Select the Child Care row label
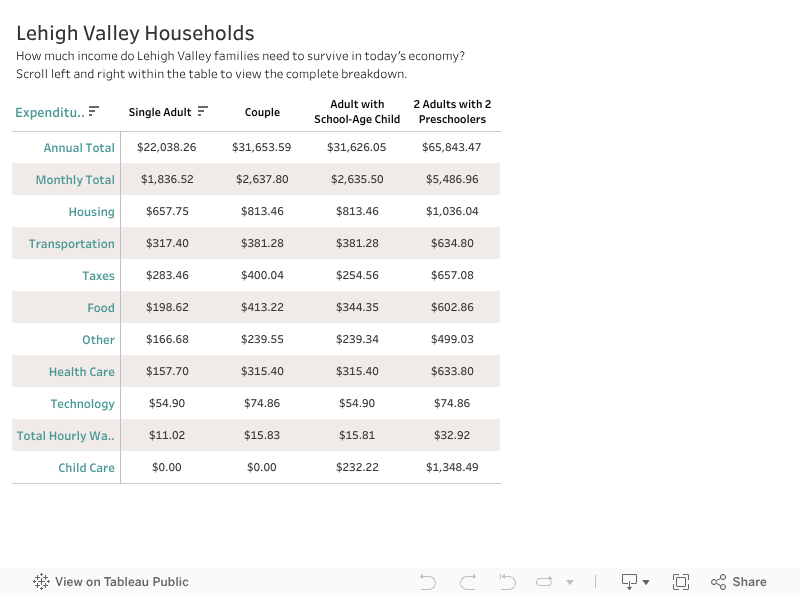 (86, 468)
